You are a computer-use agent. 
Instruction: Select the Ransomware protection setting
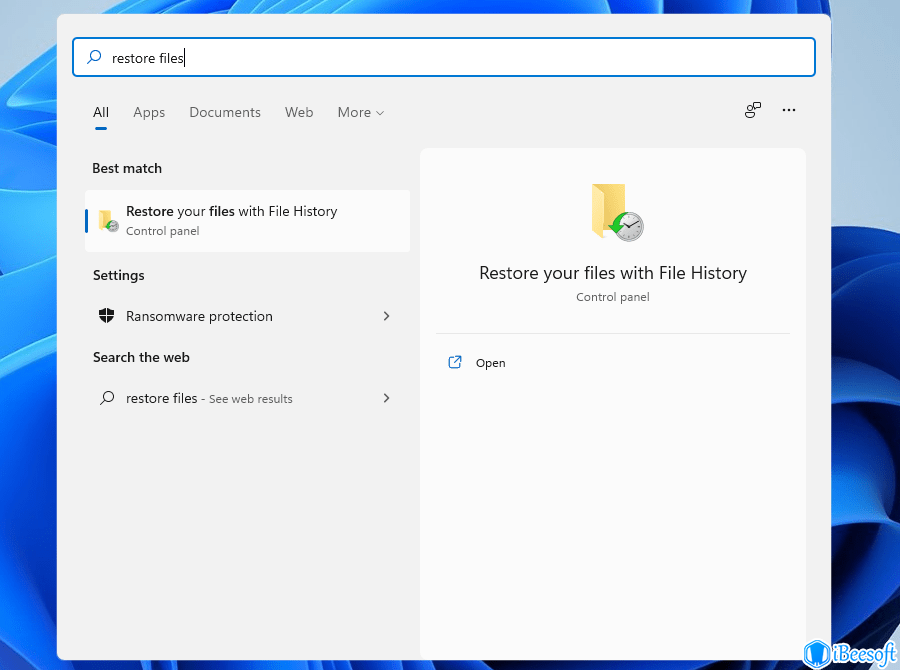(x=247, y=316)
